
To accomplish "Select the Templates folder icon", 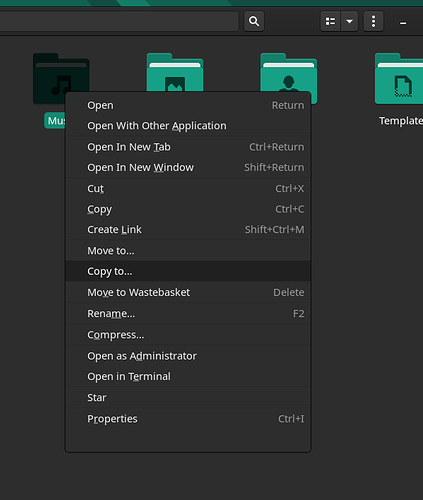I will 399,78.
